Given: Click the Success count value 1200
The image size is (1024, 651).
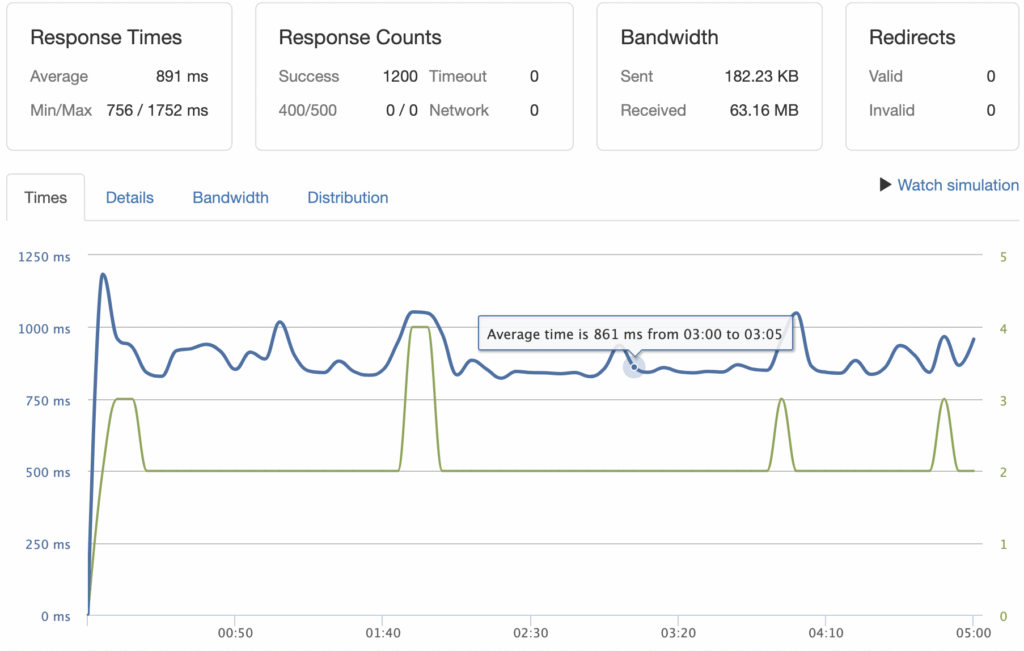Looking at the screenshot, I should pyautogui.click(x=400, y=77).
